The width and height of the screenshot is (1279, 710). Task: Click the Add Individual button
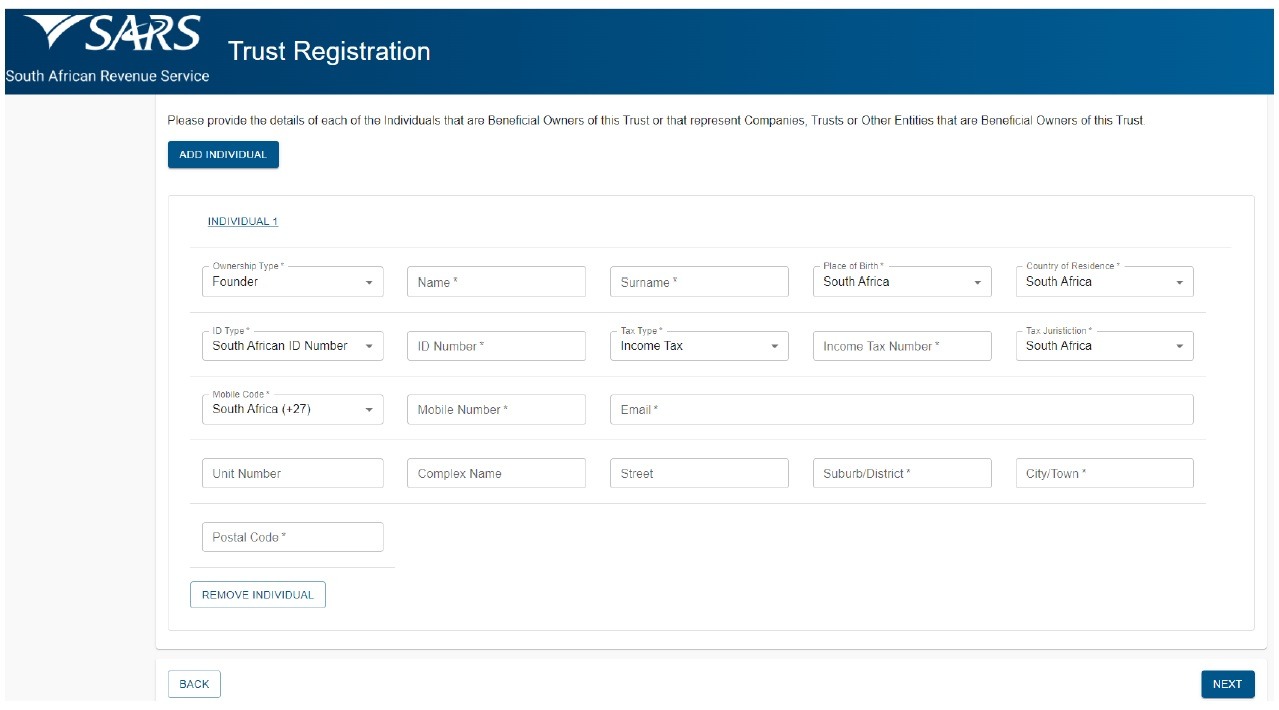point(223,155)
